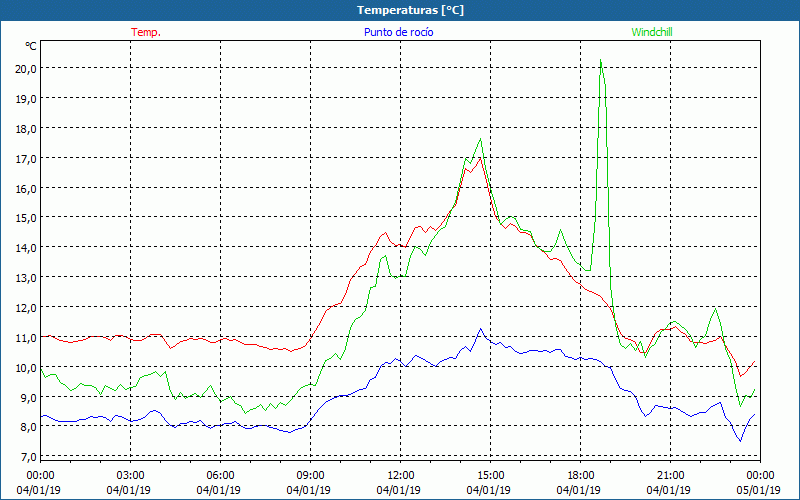Viewport: 800px width, 500px height.
Task: Click the "17,0" y-axis value
Action: (x=26, y=158)
